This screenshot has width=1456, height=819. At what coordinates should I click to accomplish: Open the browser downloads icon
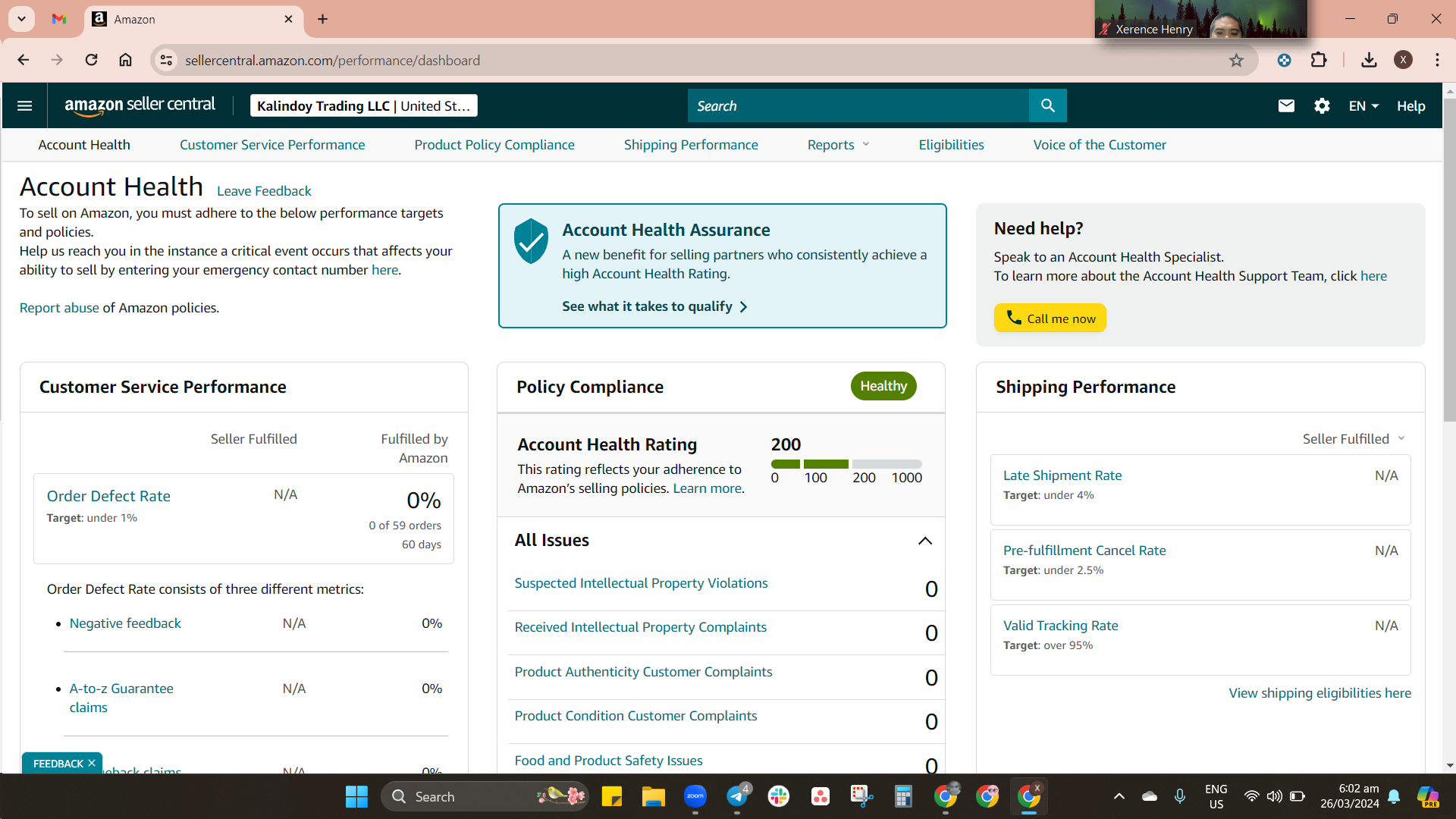[x=1369, y=60]
